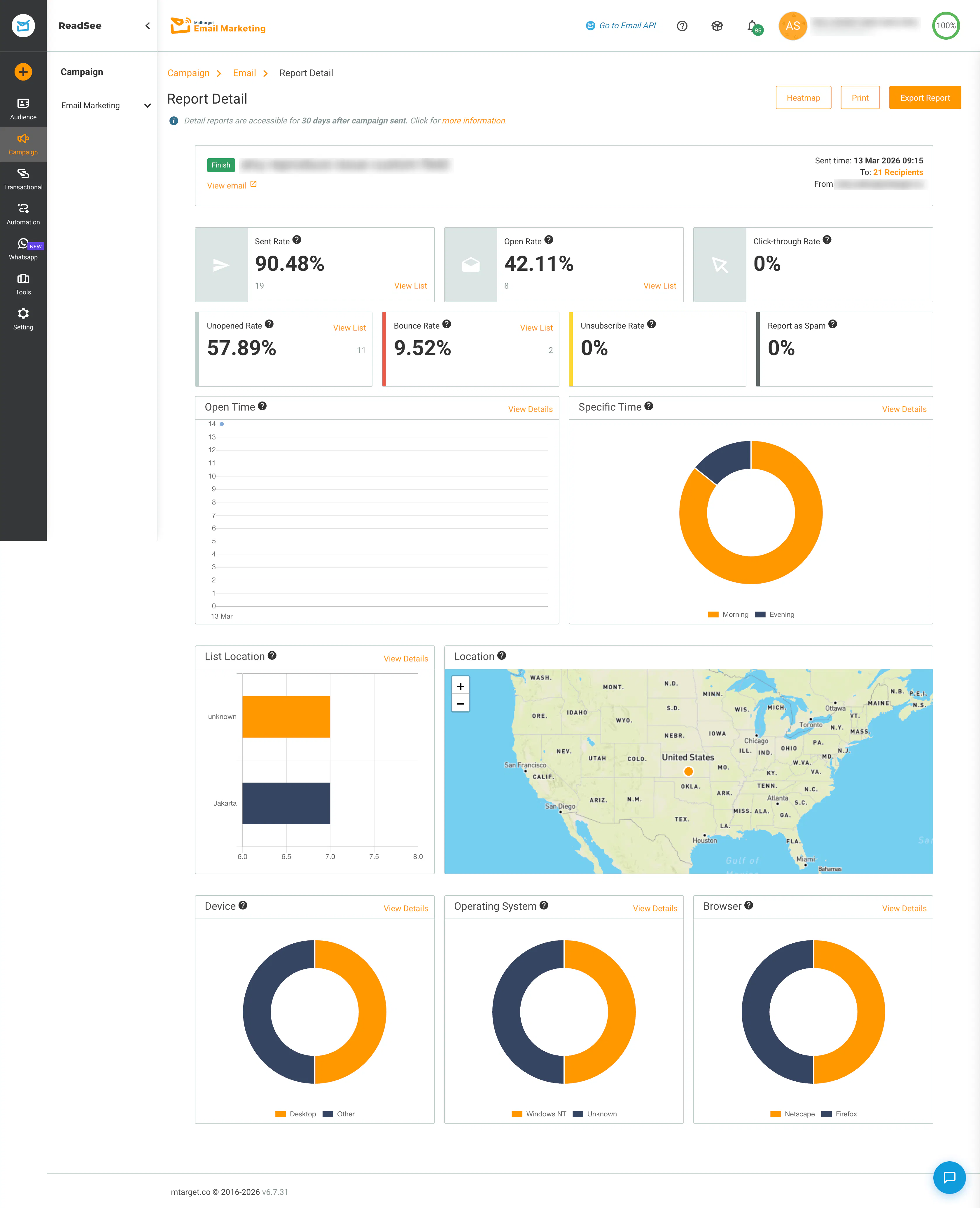
Task: View List for Unopened Rate
Action: coord(349,328)
